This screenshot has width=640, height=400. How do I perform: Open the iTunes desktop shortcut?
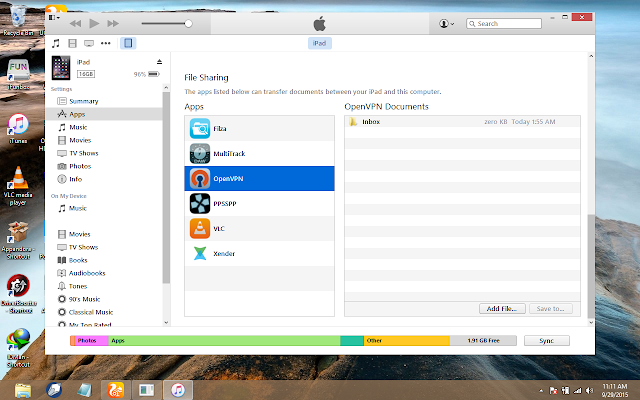(18, 129)
